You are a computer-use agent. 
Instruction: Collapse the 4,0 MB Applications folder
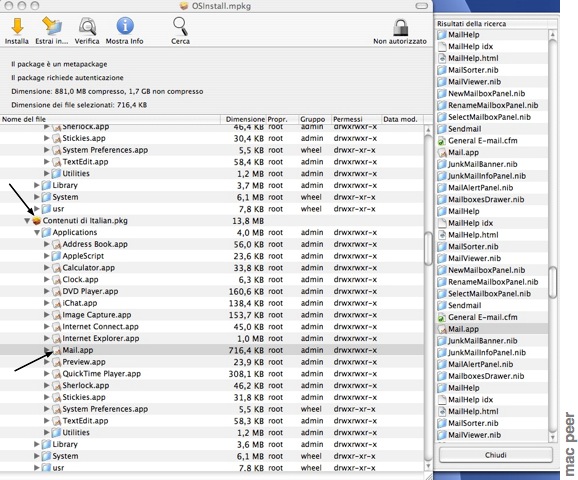37,233
